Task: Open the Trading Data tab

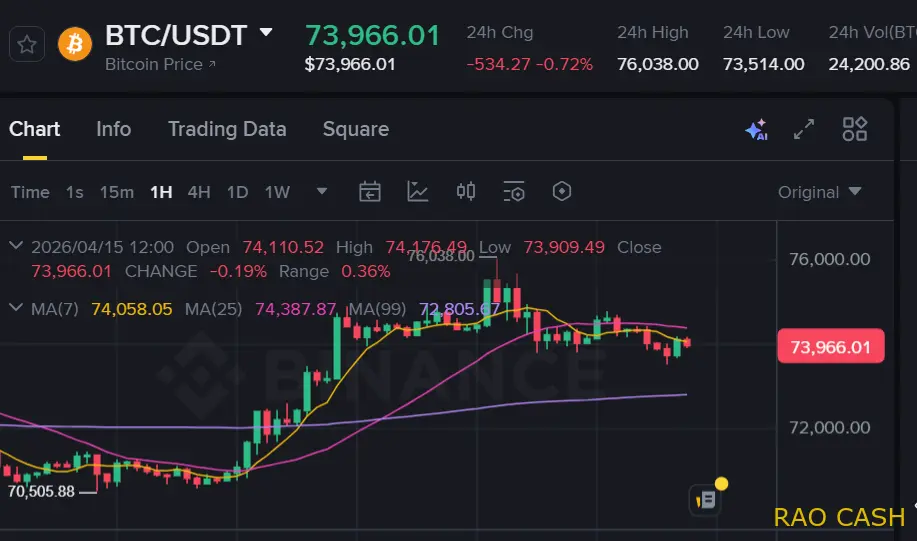Action: (227, 129)
